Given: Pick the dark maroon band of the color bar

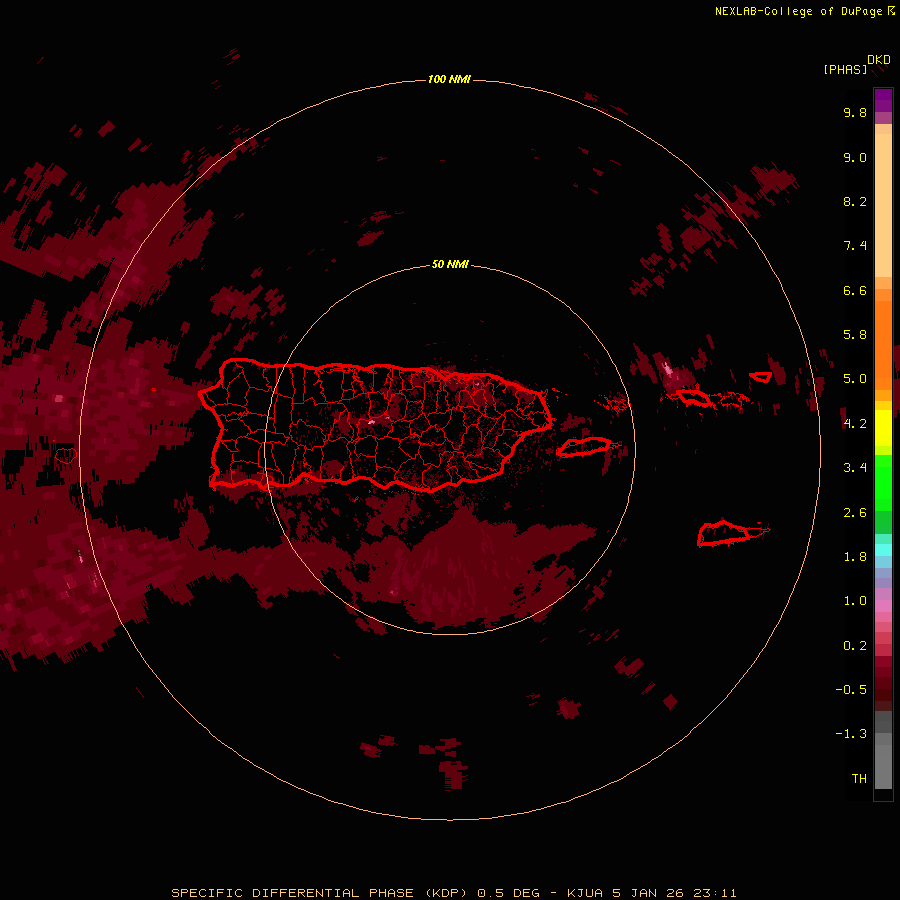Looking at the screenshot, I should coord(883,683).
